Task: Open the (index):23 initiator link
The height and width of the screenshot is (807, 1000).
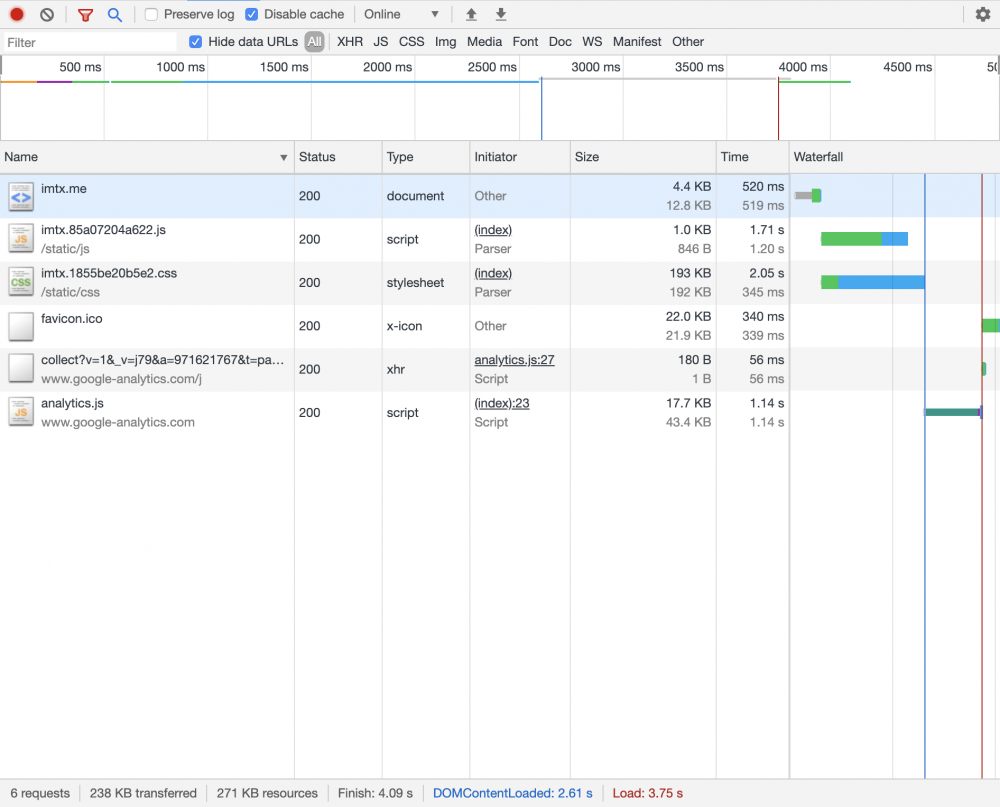Action: pos(501,403)
